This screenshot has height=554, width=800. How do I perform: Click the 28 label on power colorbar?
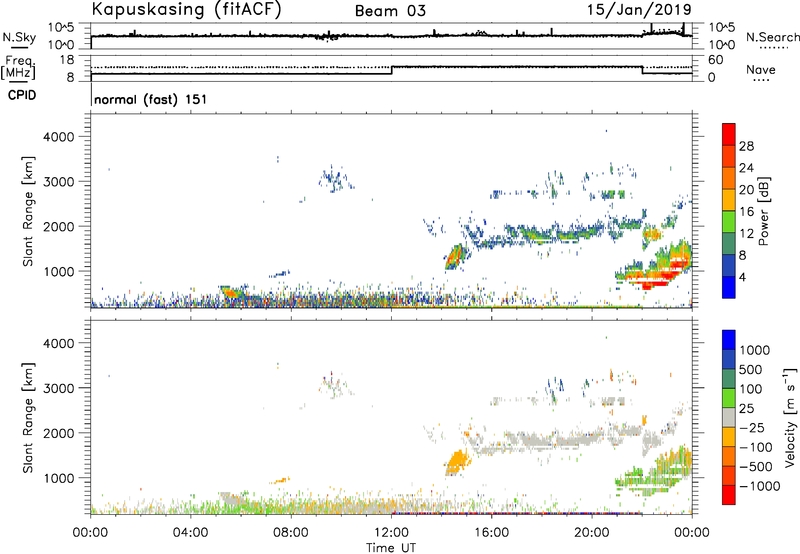tap(746, 146)
